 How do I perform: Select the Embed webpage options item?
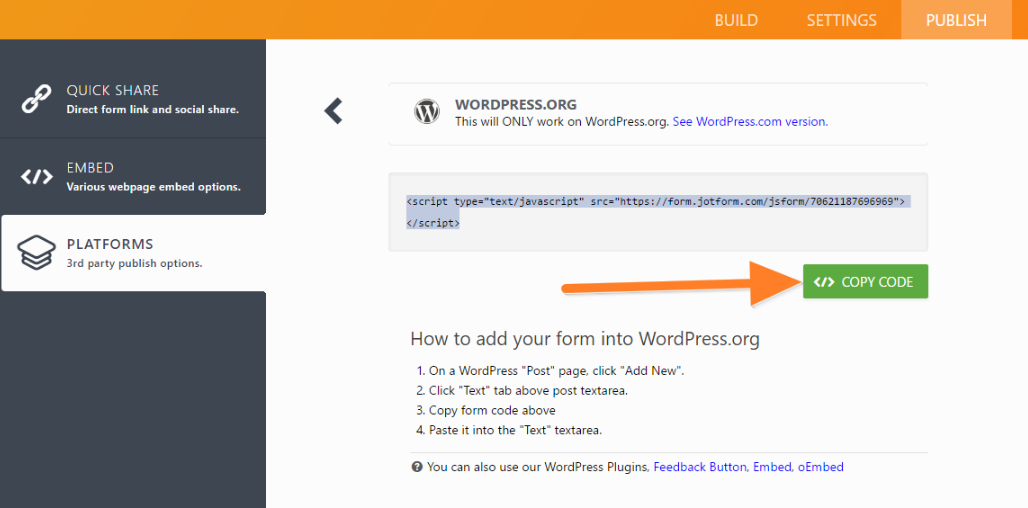tap(152, 177)
